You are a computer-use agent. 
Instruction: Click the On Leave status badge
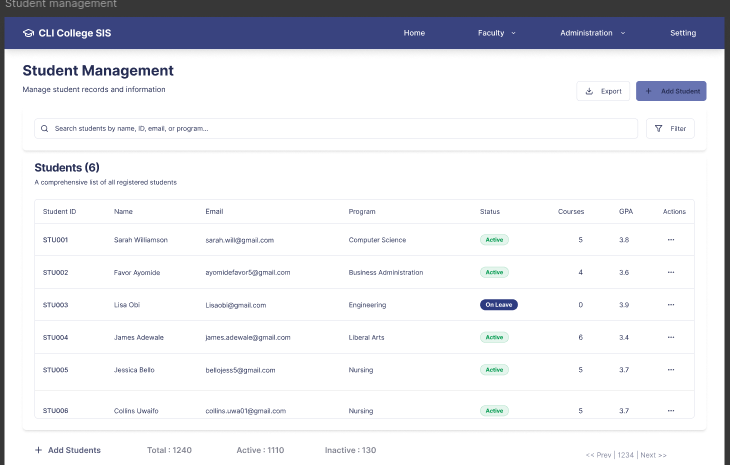tap(499, 305)
